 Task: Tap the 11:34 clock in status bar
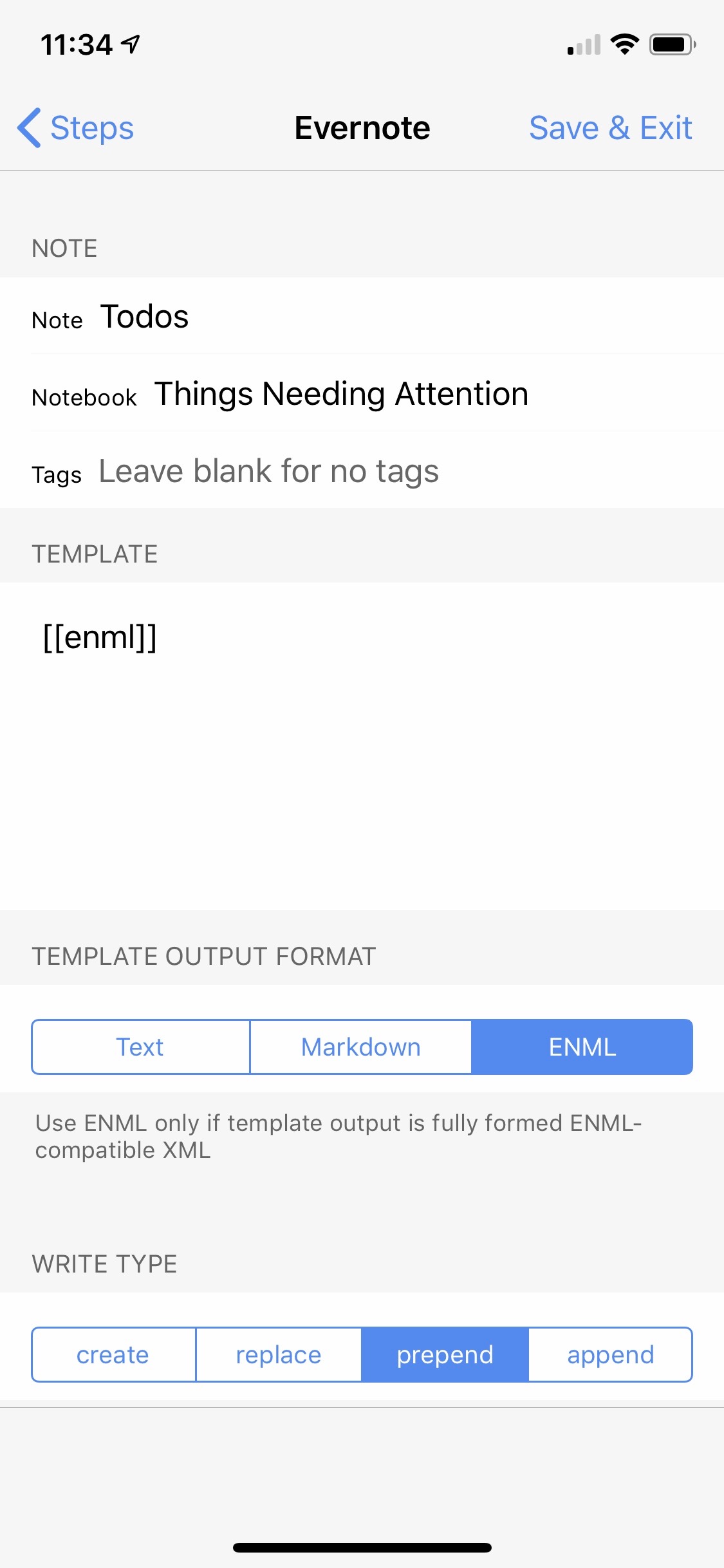point(77,45)
